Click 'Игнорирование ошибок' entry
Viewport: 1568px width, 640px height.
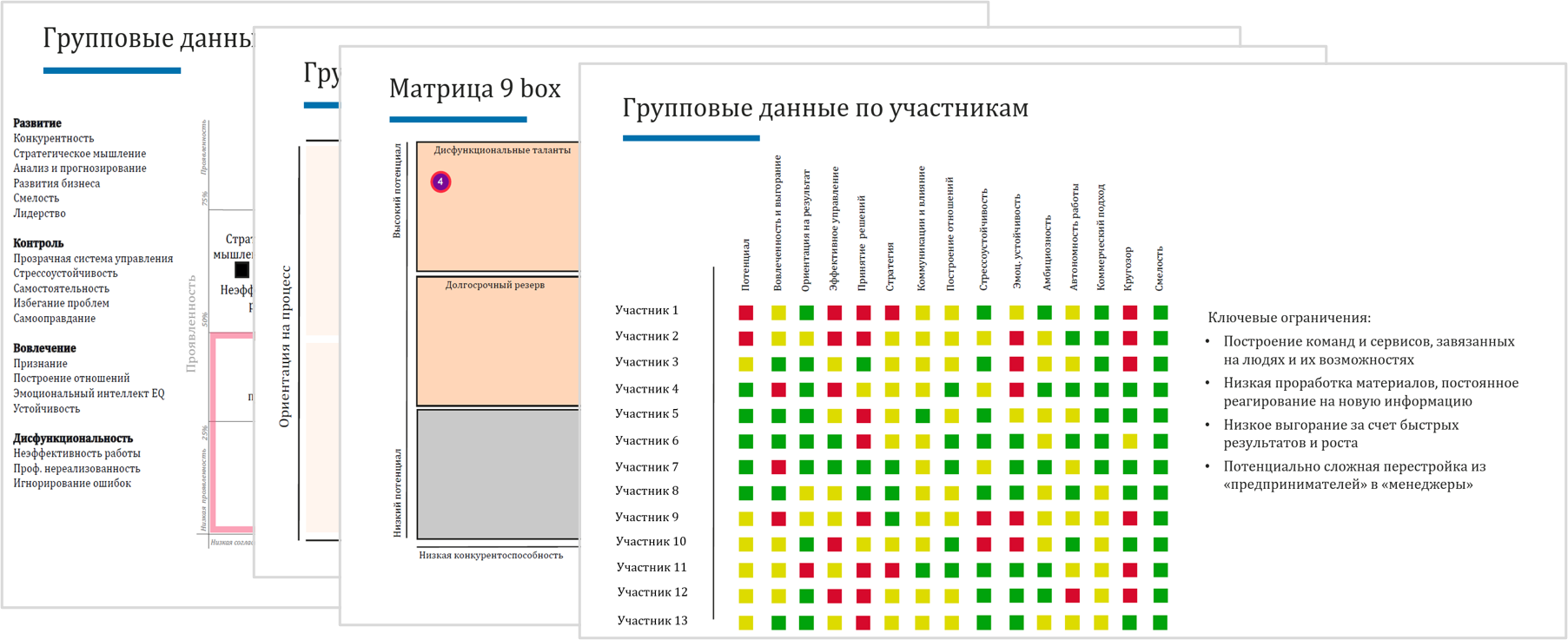coord(72,484)
